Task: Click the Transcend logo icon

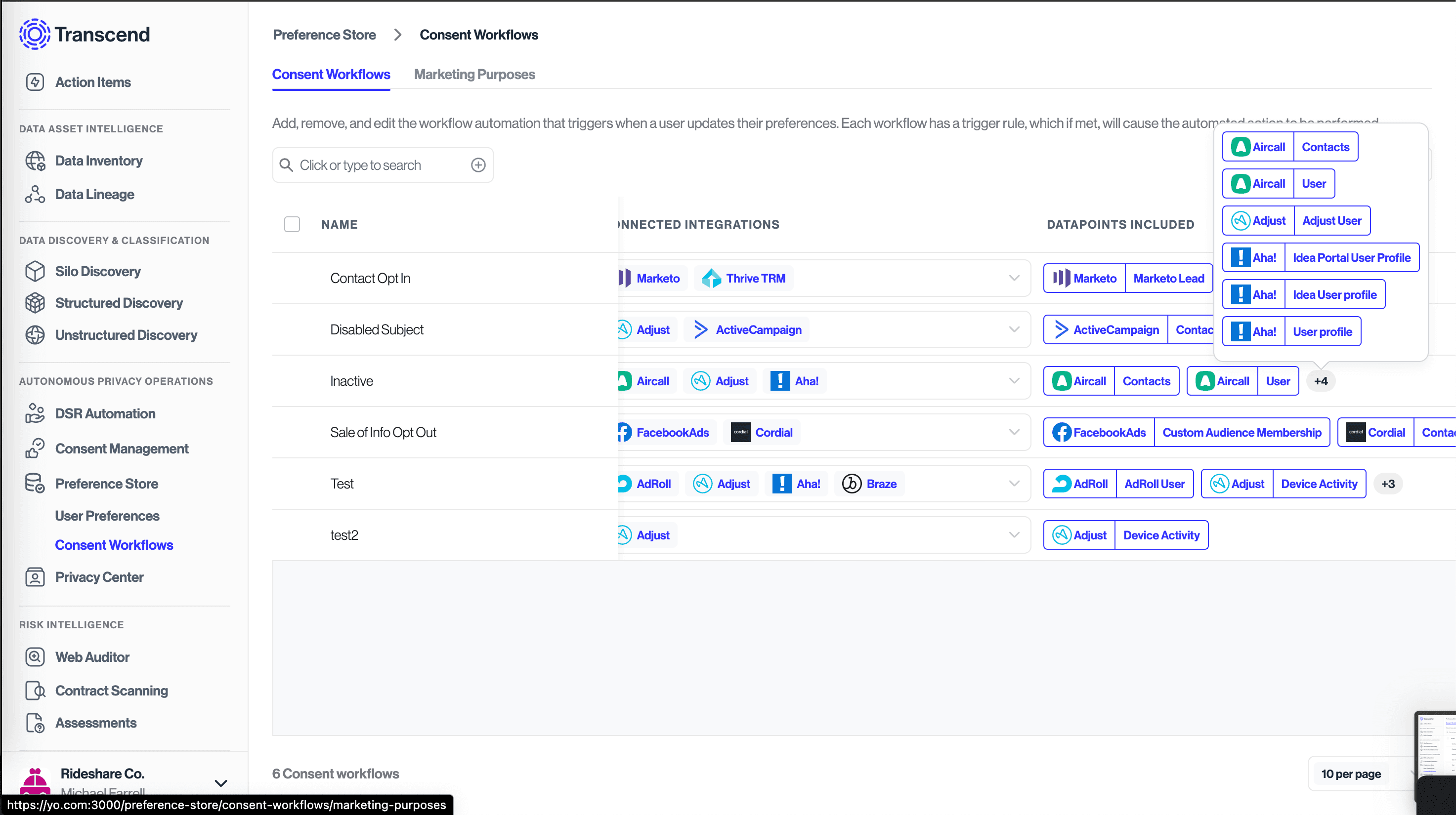Action: pyautogui.click(x=36, y=34)
